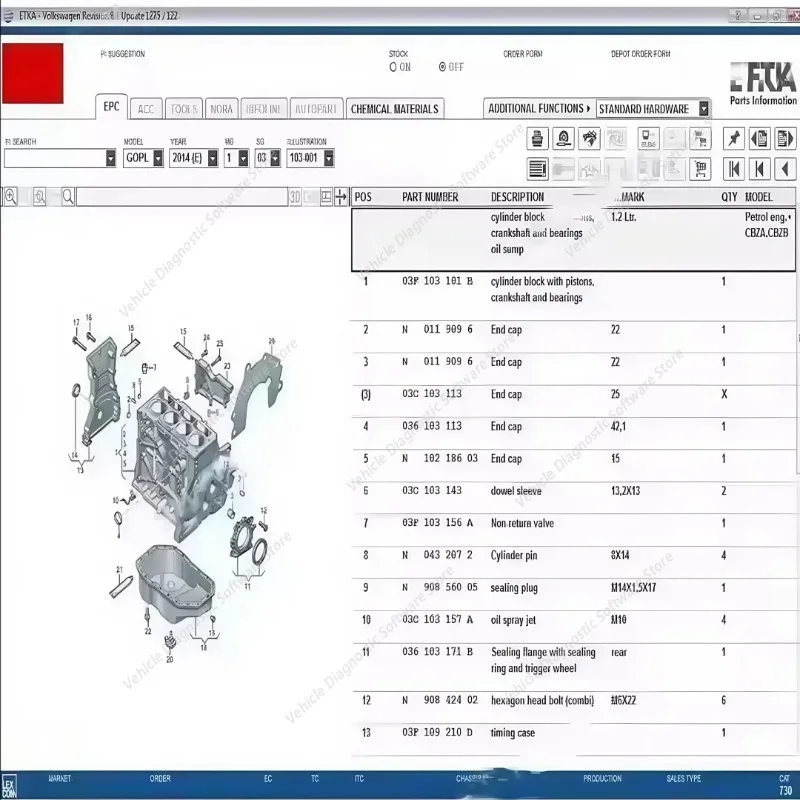Screen dimensions: 800x800
Task: Open the SG dropdown showing 03
Action: click(x=275, y=158)
